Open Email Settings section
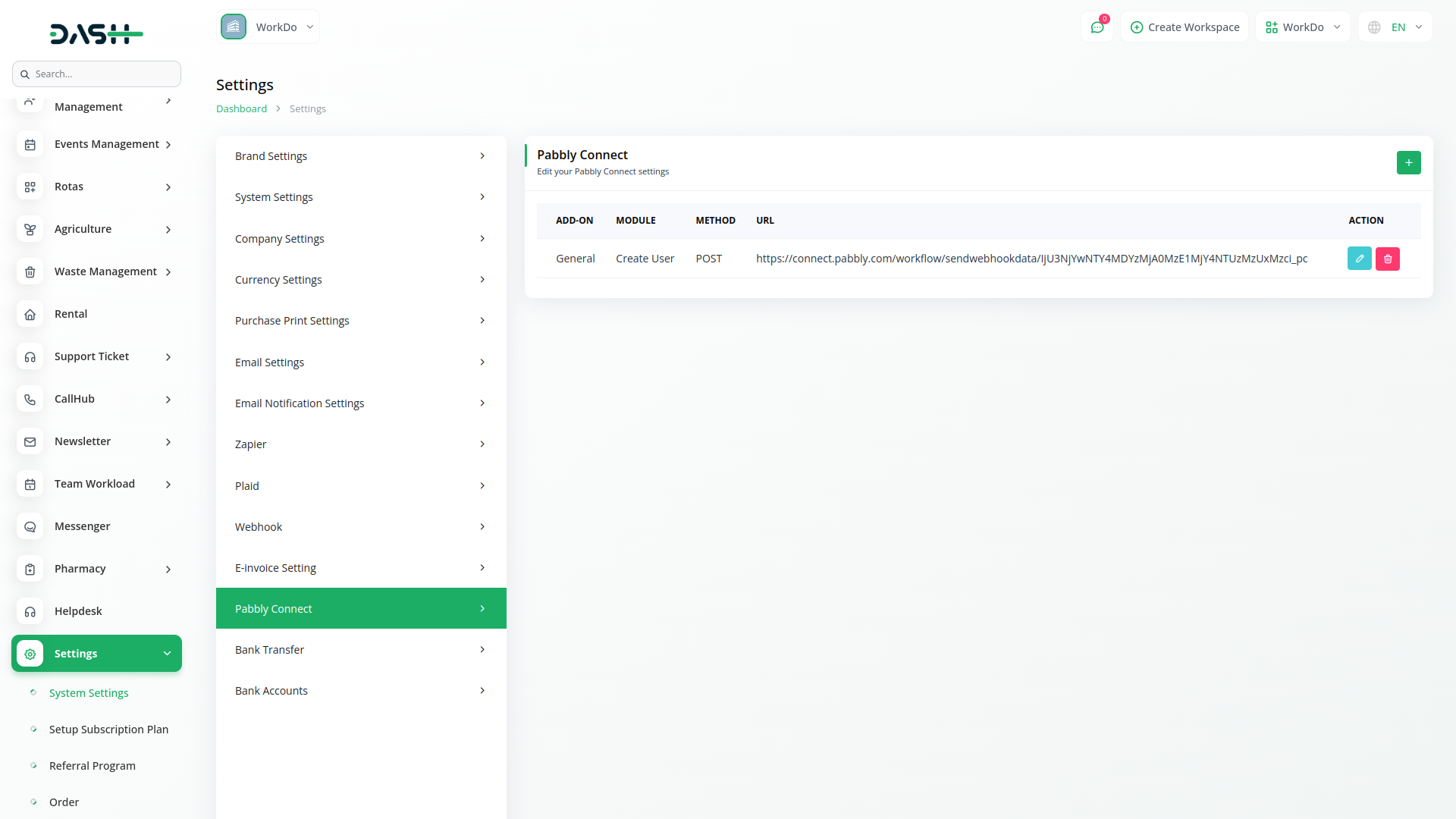Image resolution: width=1456 pixels, height=819 pixels. (x=361, y=362)
